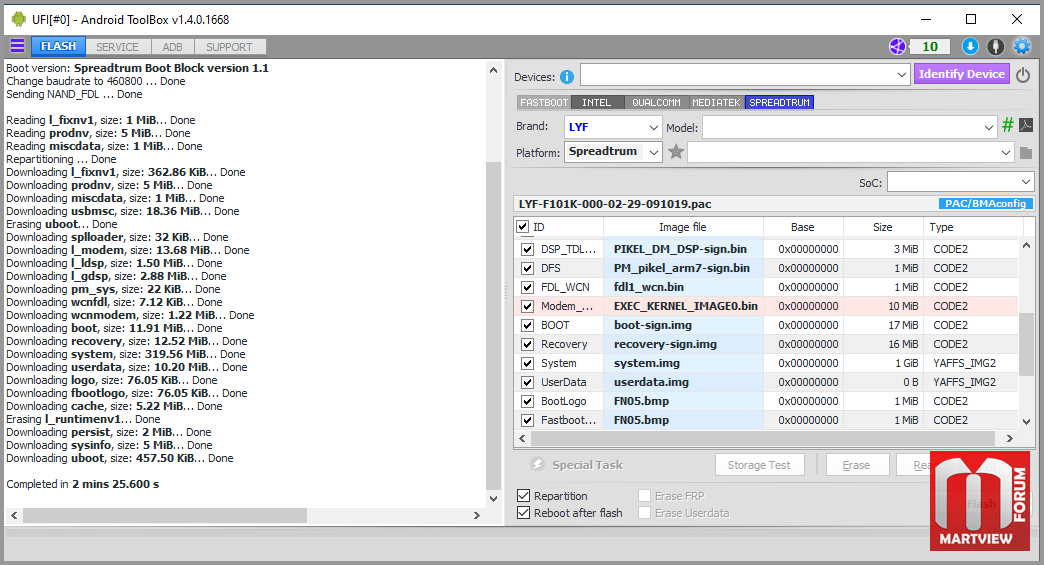Click the PDF document icon next to Model

(x=1026, y=125)
